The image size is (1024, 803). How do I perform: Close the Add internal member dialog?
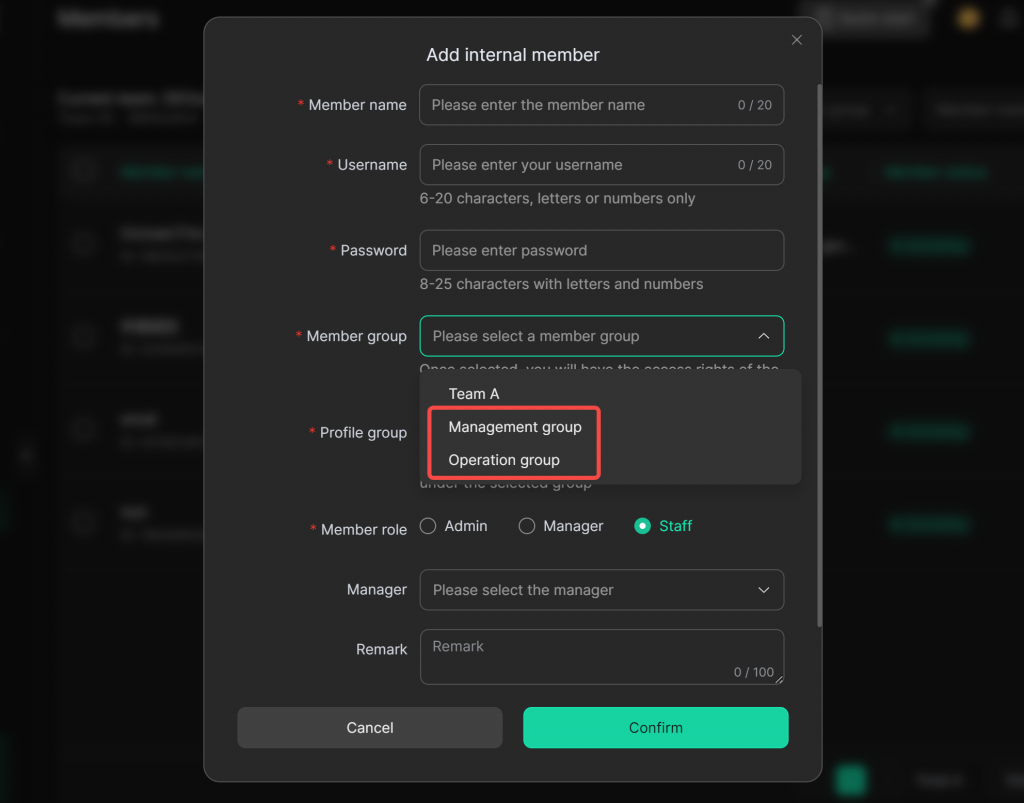[797, 40]
